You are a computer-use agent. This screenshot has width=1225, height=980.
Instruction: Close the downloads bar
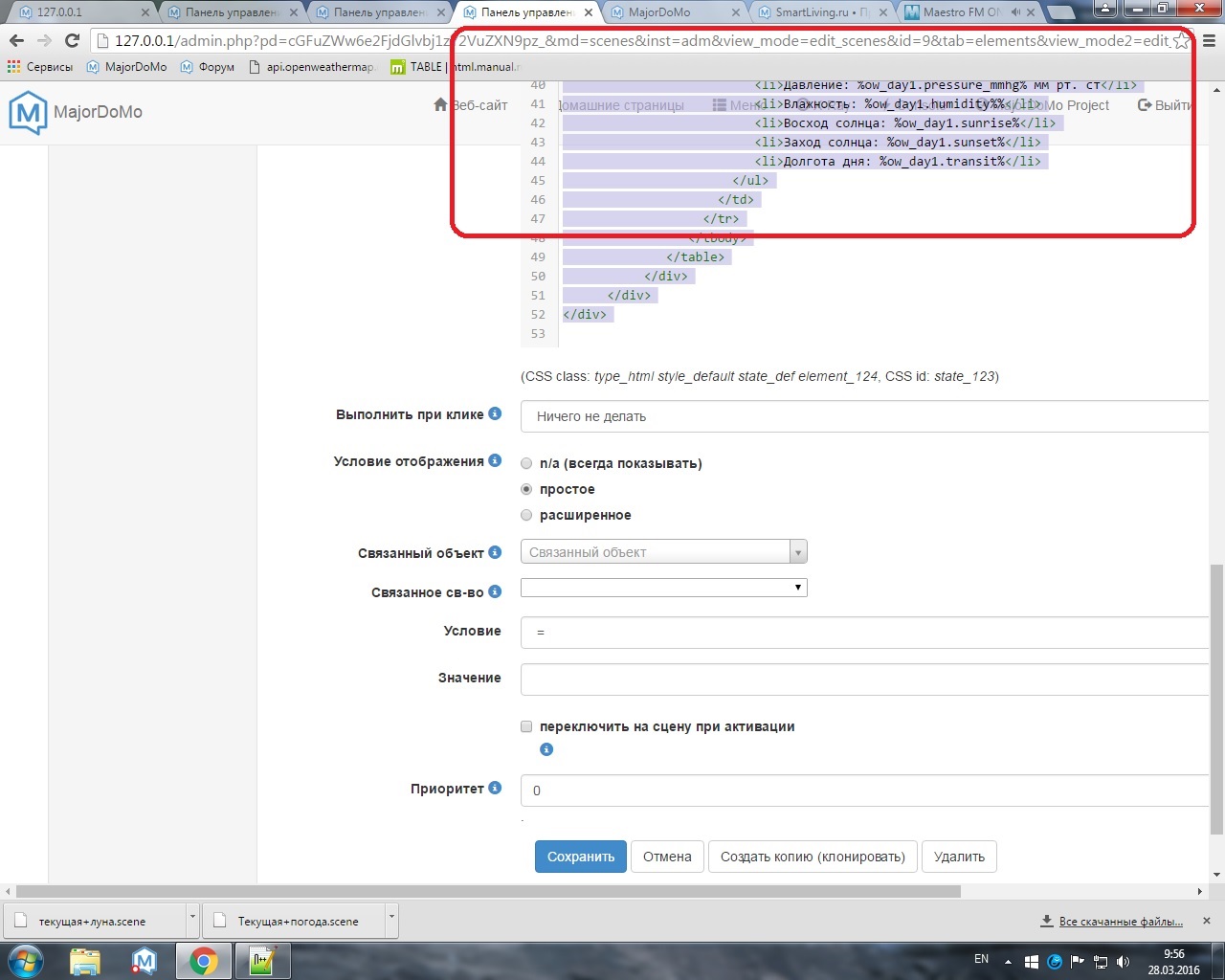point(1207,921)
